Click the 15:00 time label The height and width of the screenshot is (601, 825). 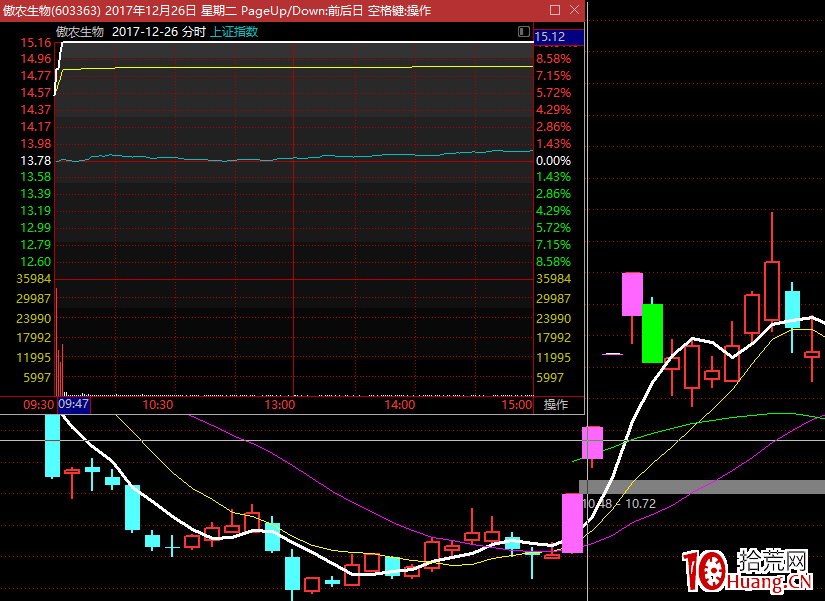(x=517, y=405)
